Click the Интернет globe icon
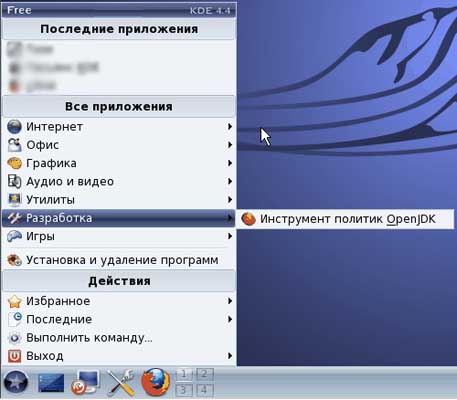The height and width of the screenshot is (400, 457). pos(14,127)
